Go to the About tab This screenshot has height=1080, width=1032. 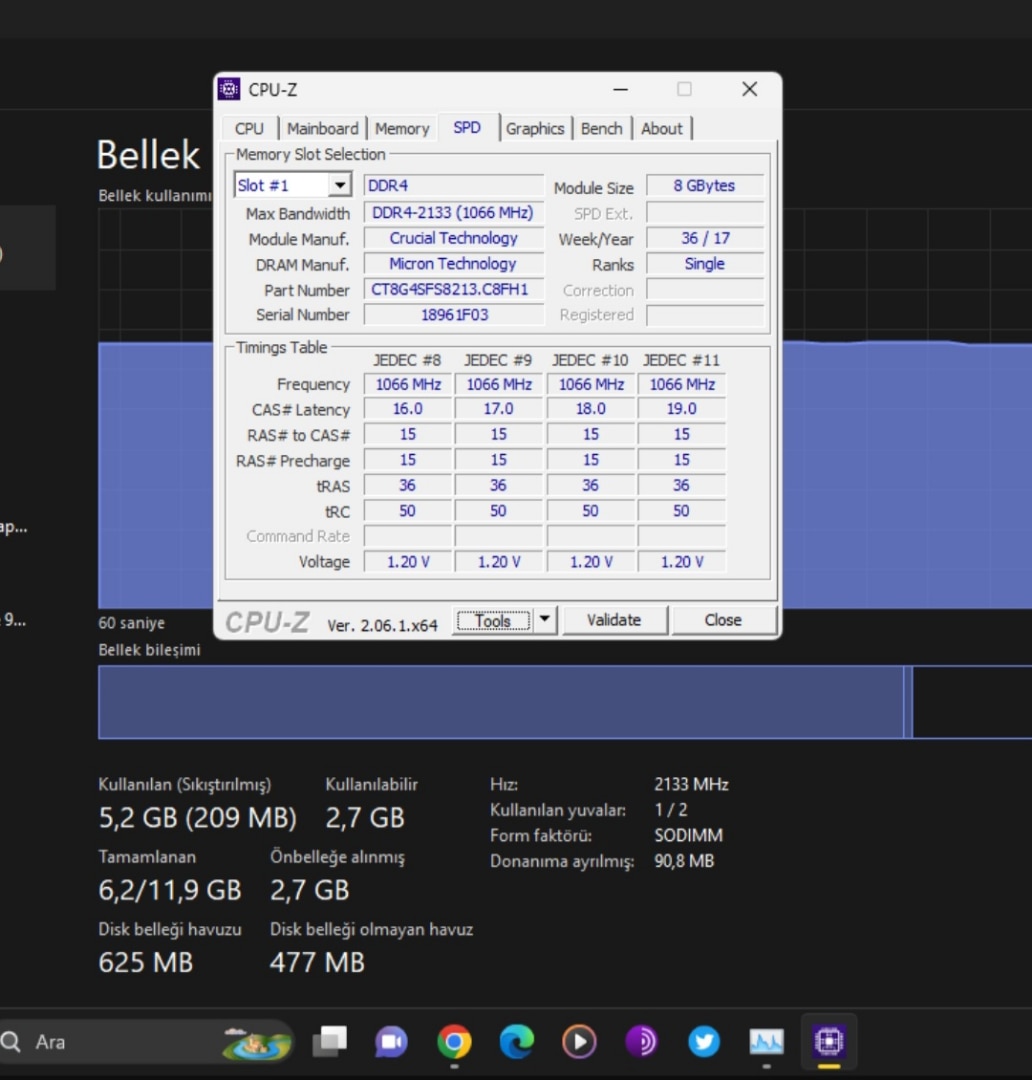click(662, 129)
